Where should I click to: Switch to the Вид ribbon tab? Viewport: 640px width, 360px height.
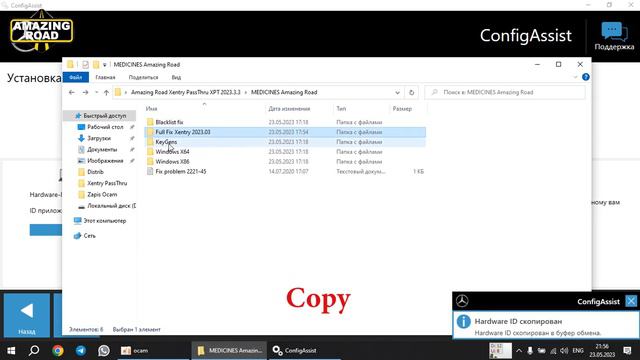[176, 77]
